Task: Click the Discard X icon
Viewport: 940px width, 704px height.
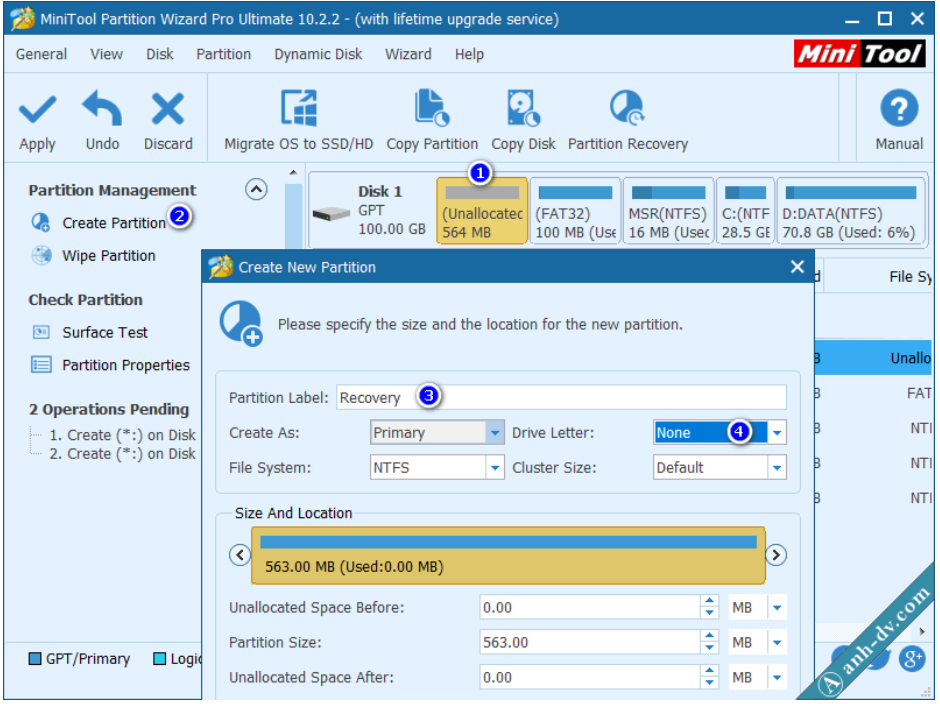Action: coord(168,109)
